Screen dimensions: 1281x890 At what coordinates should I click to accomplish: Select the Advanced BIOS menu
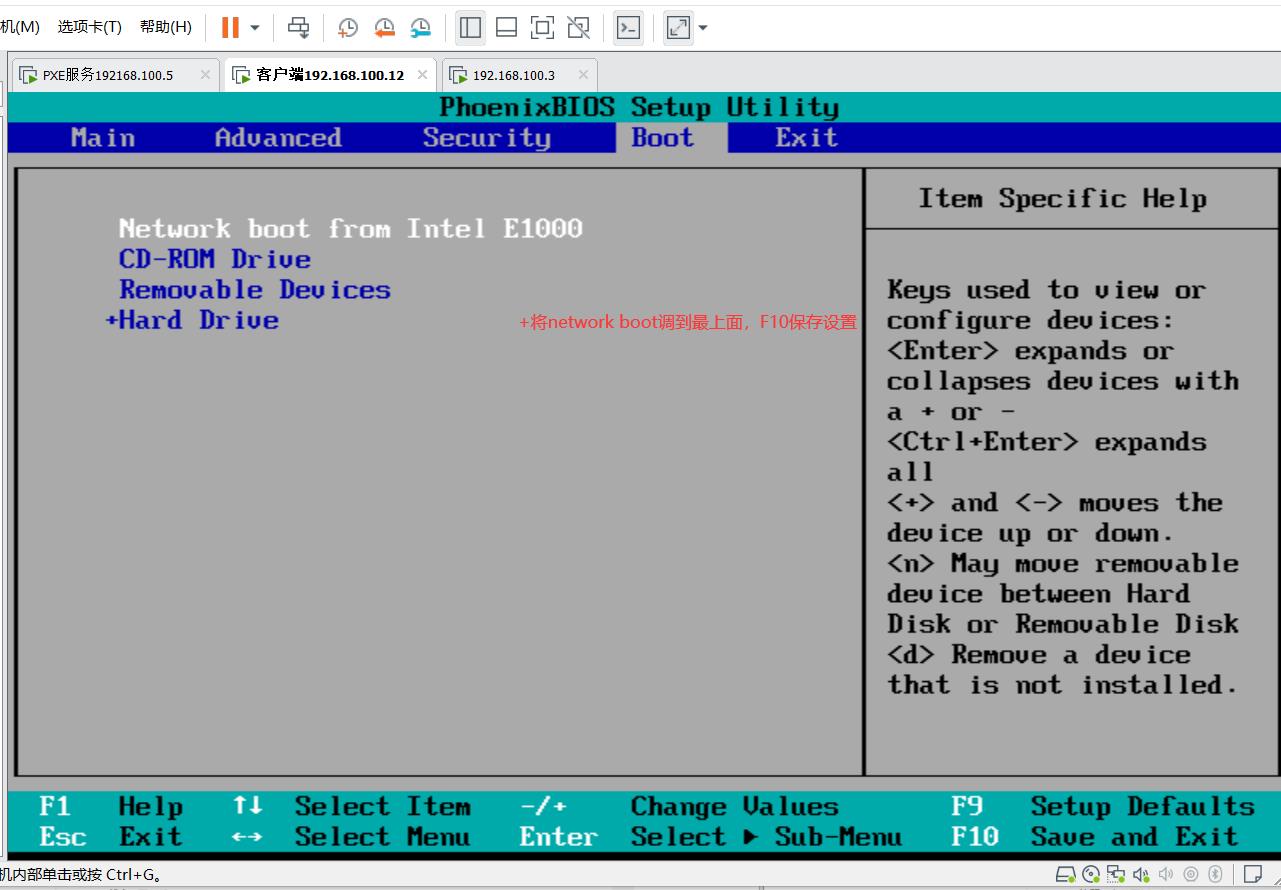(x=278, y=138)
